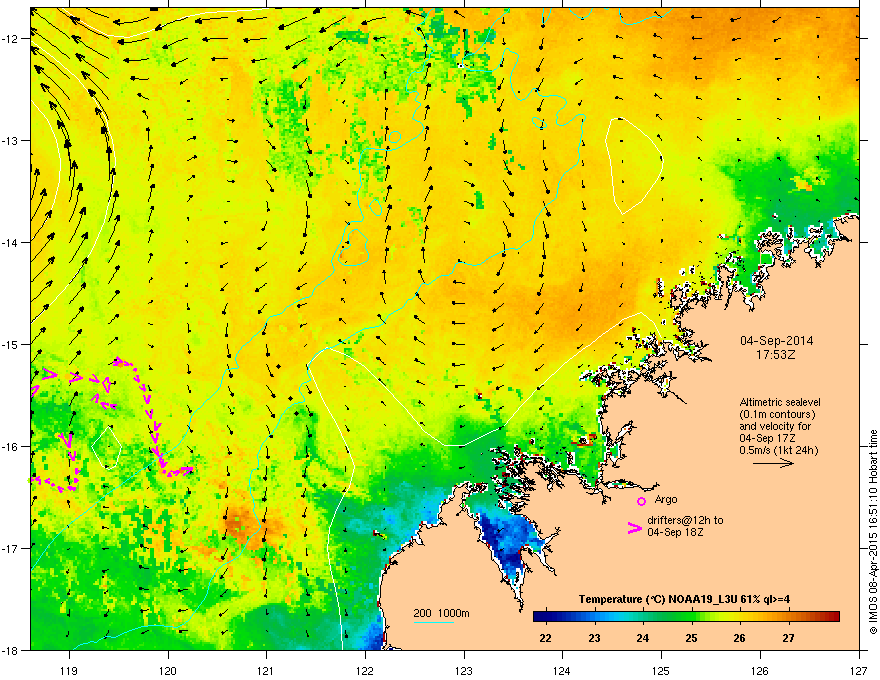Click the latitude axis label -12

click(x=11, y=39)
